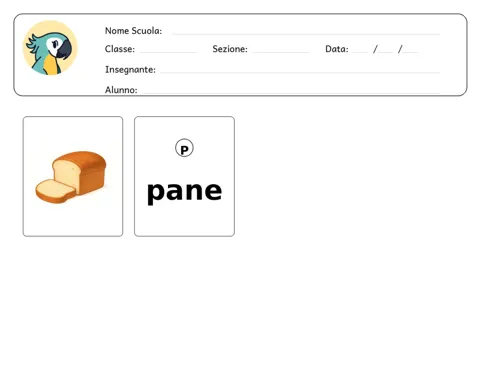Click the year blank in the date
This screenshot has width=480, height=384.
(410, 52)
